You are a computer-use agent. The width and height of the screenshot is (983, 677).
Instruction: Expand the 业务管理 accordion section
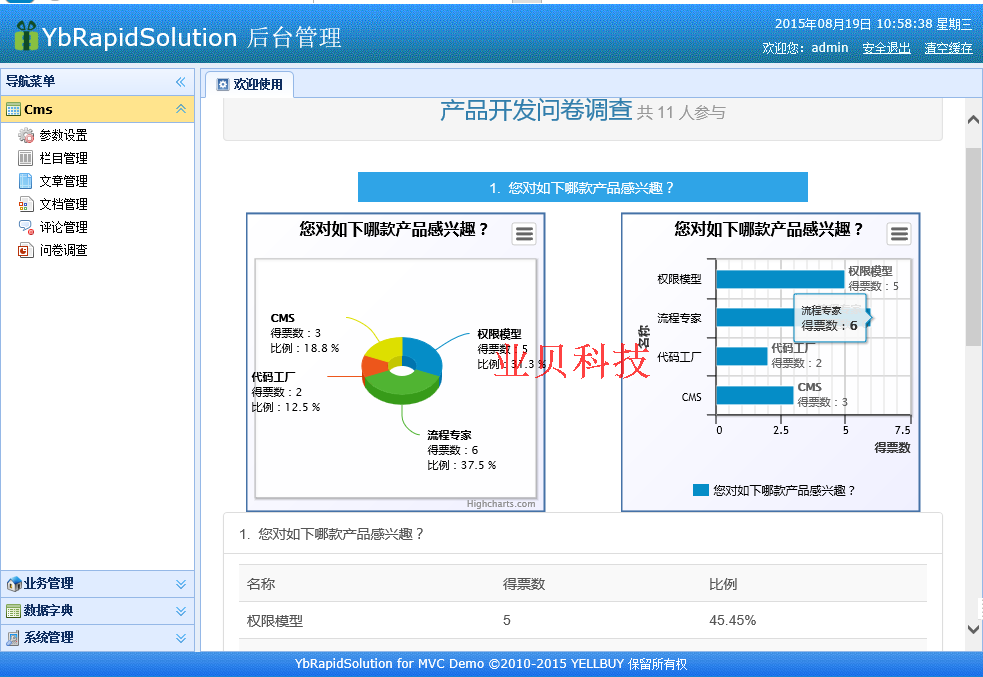tap(181, 584)
